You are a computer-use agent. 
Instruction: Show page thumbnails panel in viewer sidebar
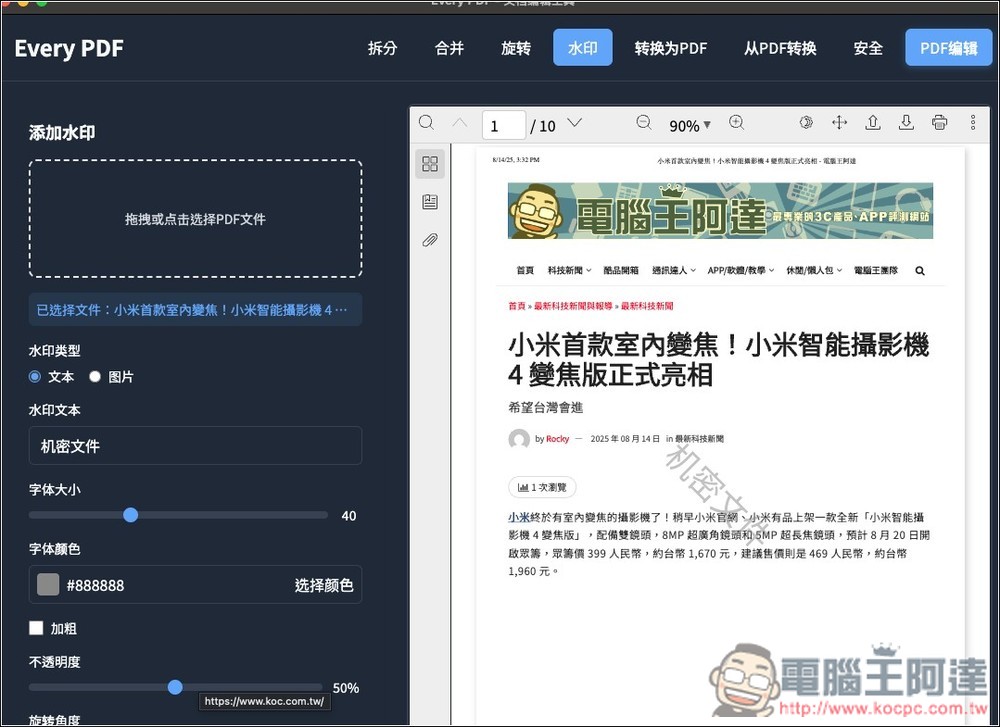pyautogui.click(x=430, y=164)
